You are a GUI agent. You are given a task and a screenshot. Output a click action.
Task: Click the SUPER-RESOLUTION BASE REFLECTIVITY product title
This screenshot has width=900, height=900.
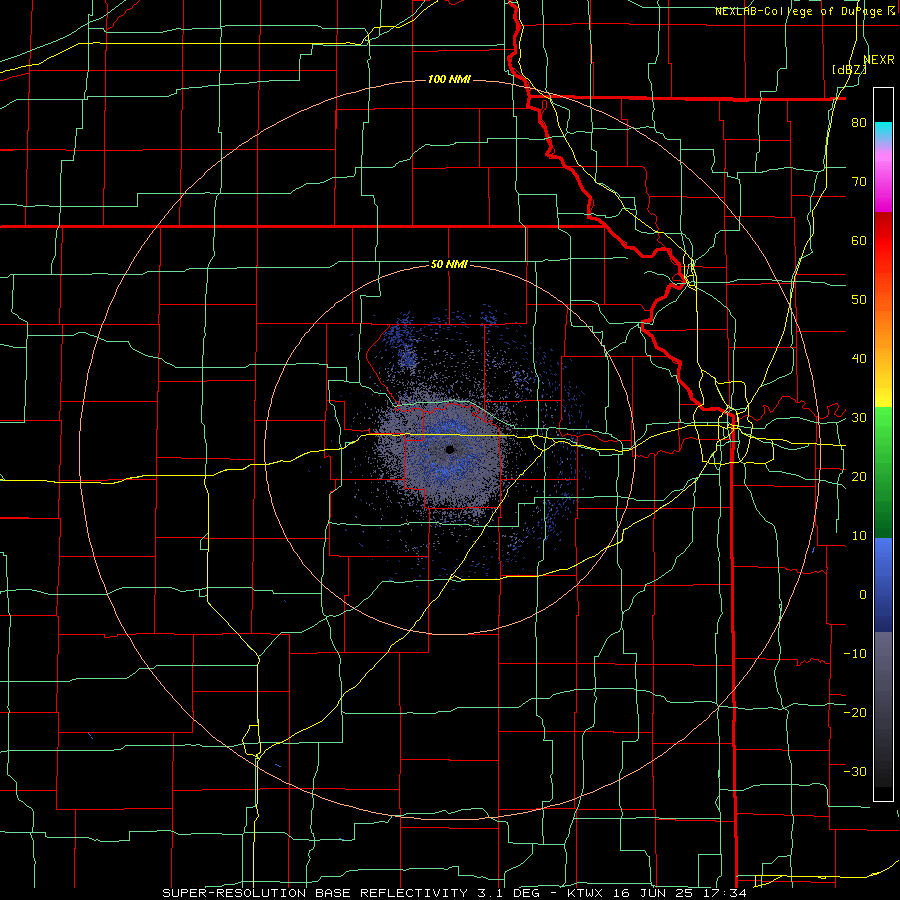(x=315, y=893)
